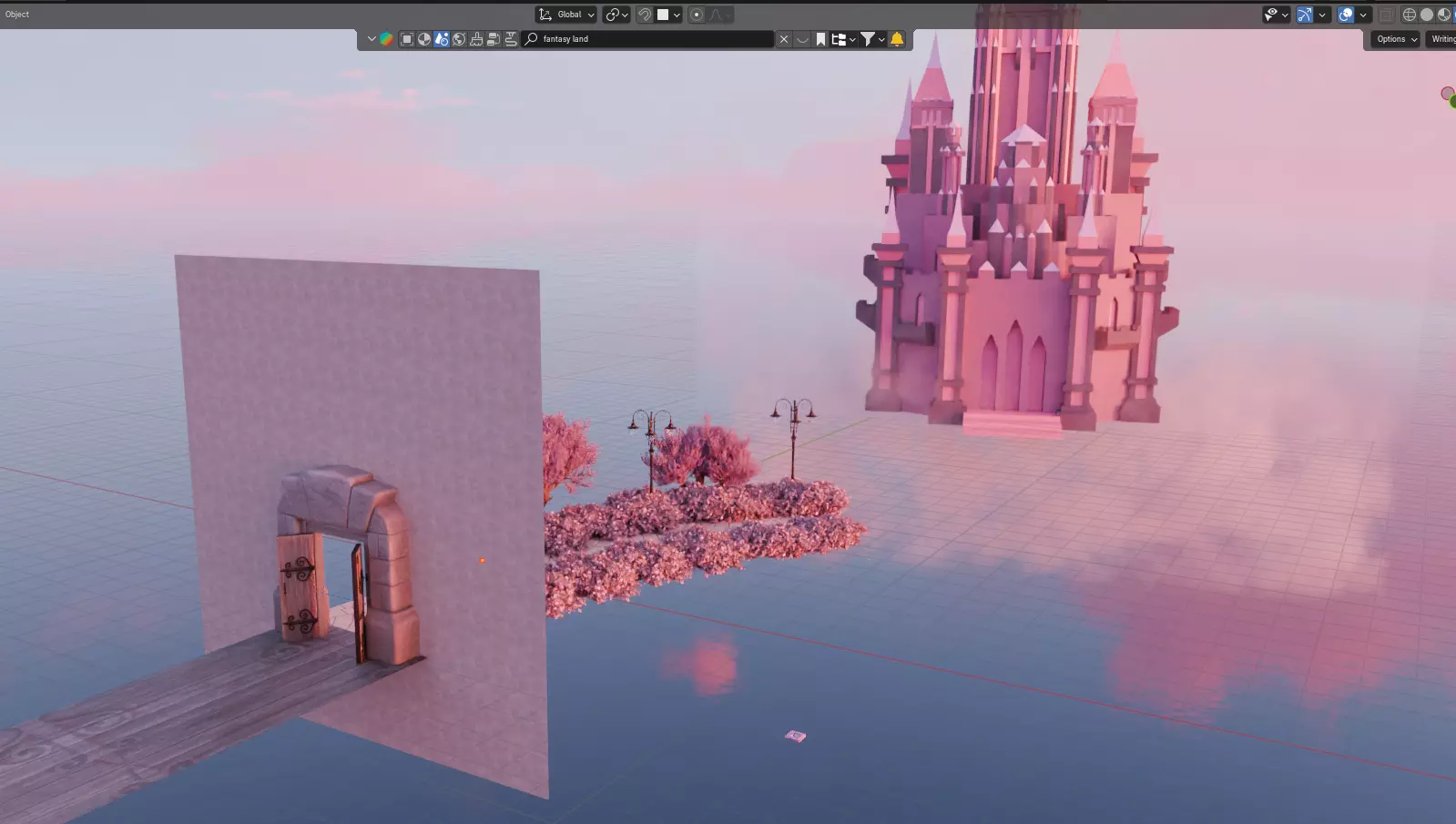Viewport: 1456px width, 824px height.
Task: Open the pivot point dropdown
Action: [617, 15]
